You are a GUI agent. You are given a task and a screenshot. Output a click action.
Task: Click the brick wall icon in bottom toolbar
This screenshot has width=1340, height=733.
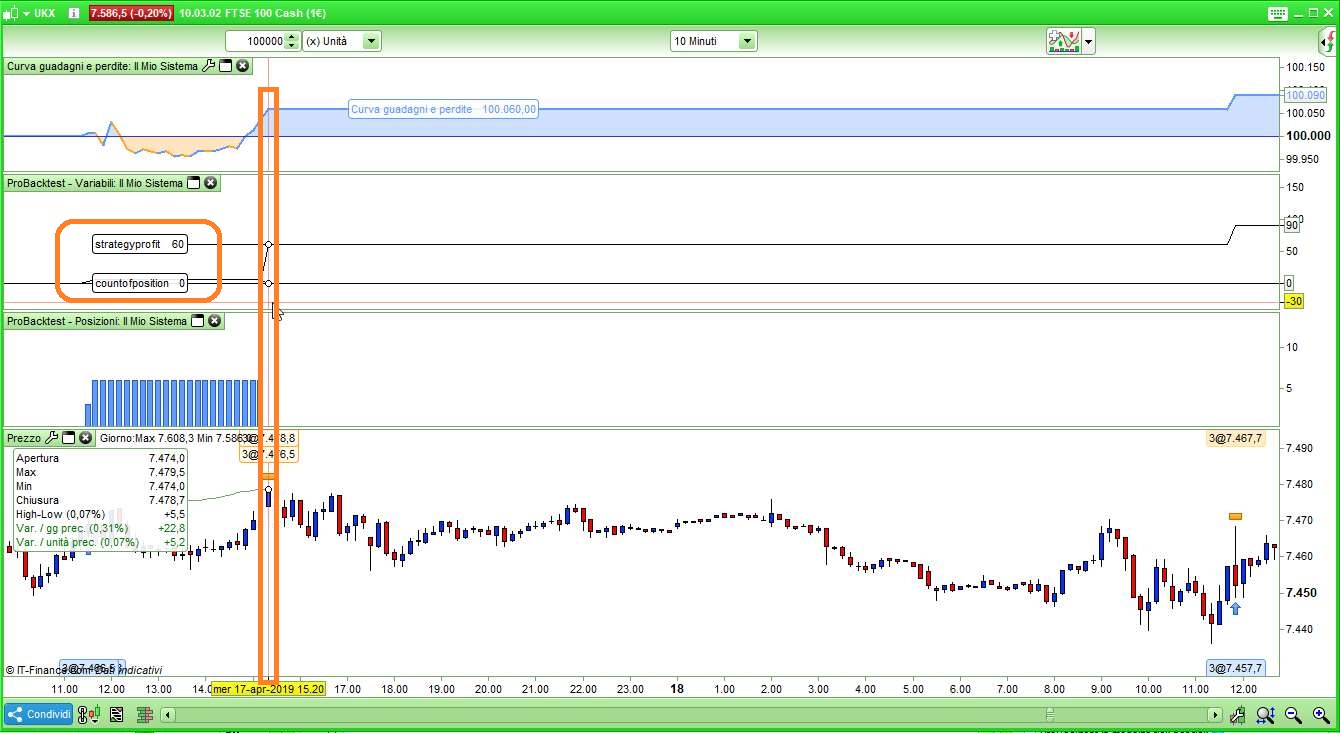click(x=144, y=715)
